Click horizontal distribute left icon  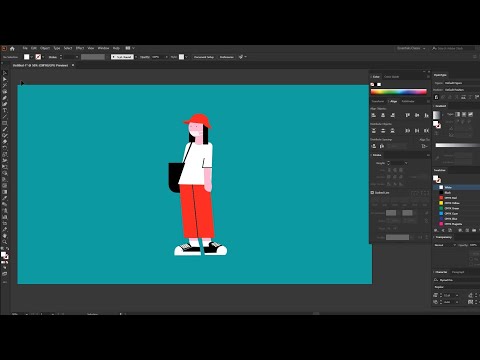tap(407, 130)
